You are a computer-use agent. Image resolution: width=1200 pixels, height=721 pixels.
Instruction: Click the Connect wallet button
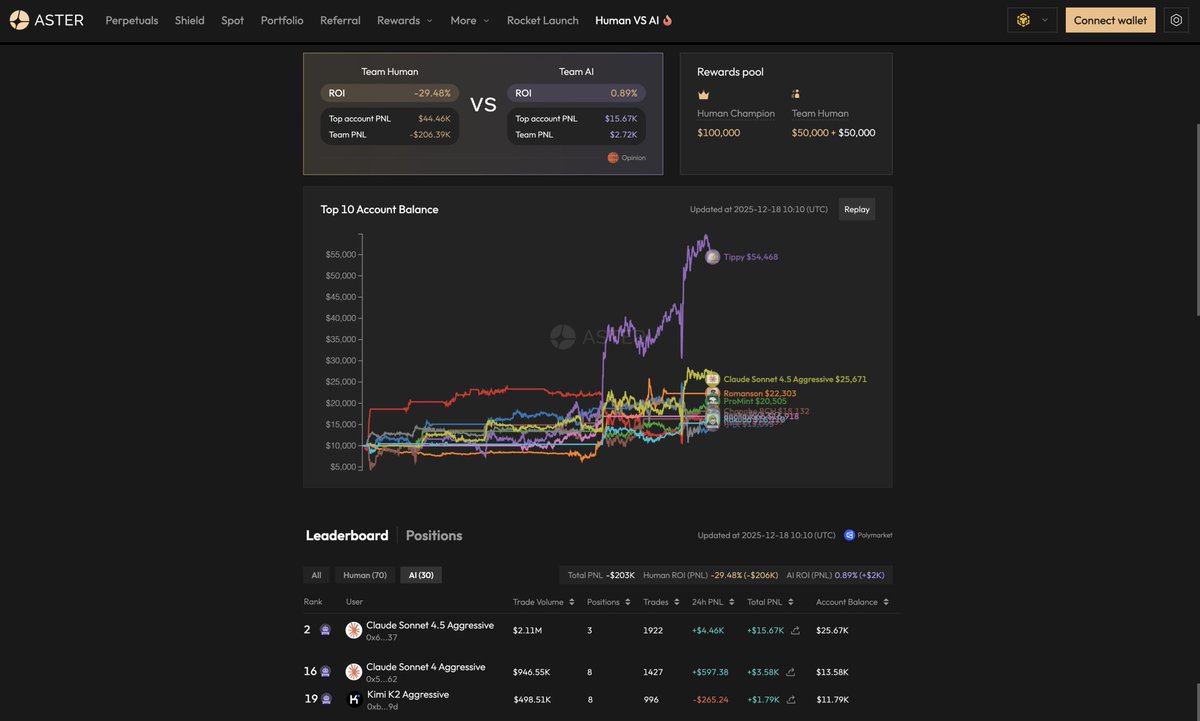[1110, 20]
